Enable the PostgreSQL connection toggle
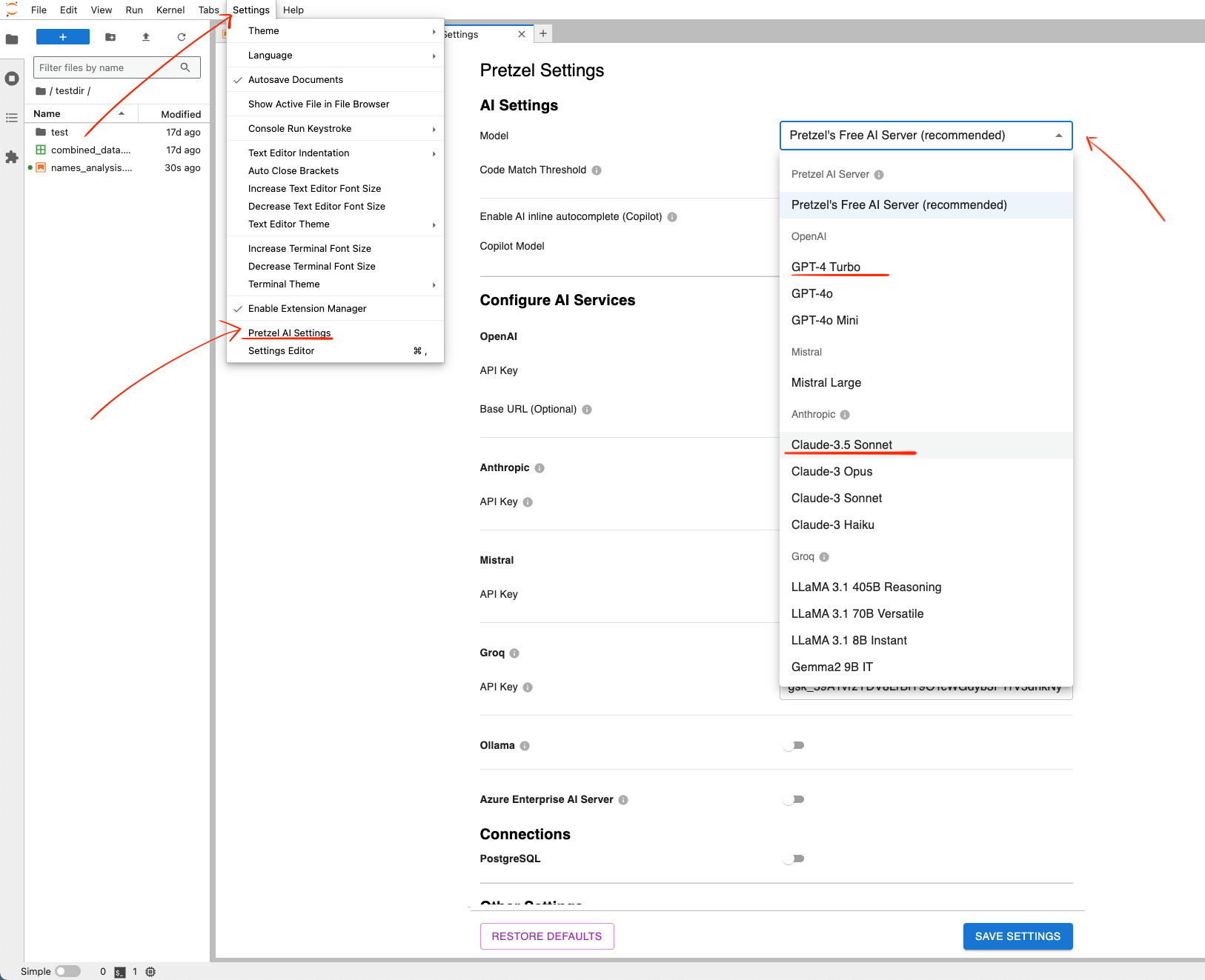The image size is (1205, 980). [x=794, y=859]
